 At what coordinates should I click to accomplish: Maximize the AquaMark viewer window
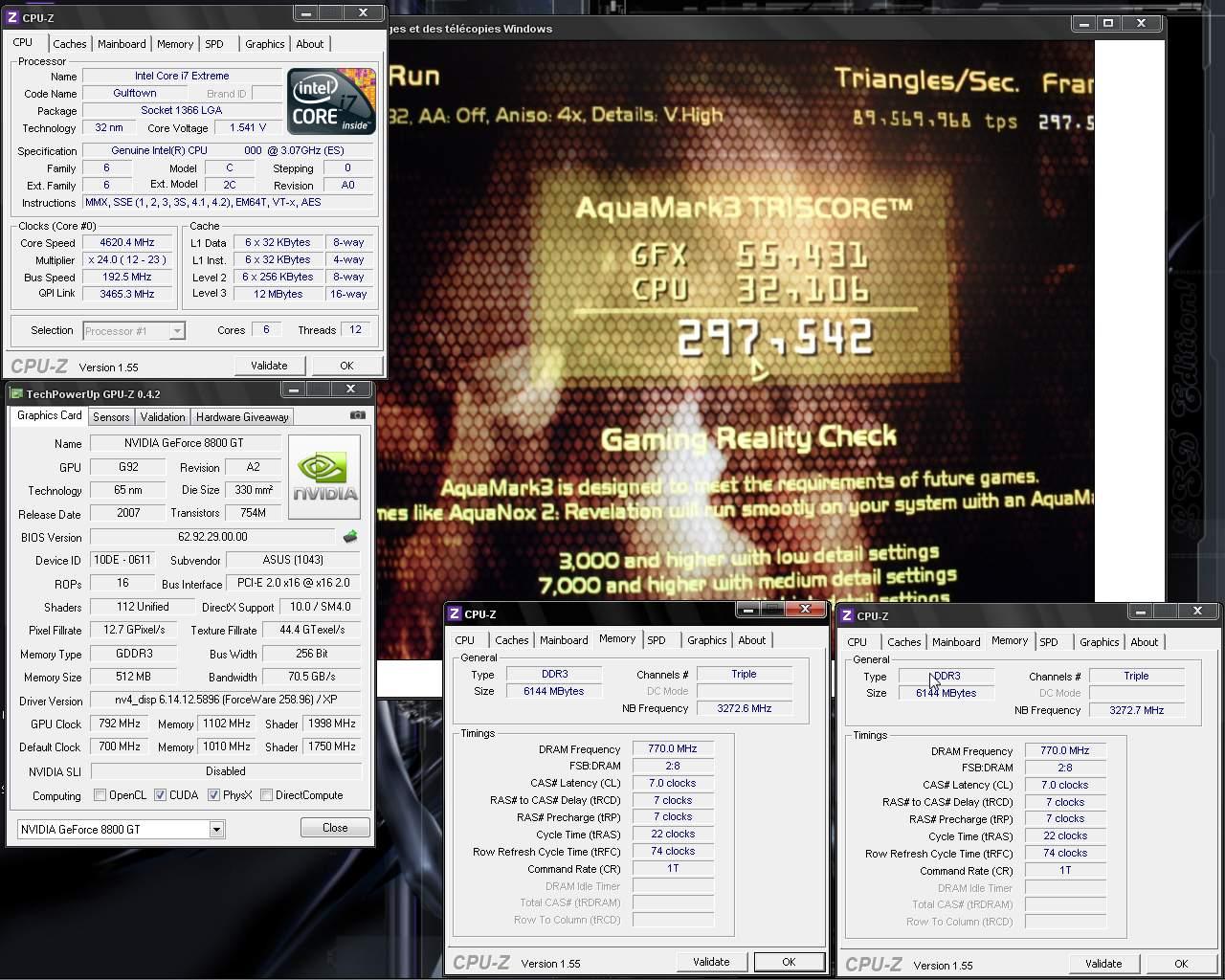click(x=1108, y=23)
